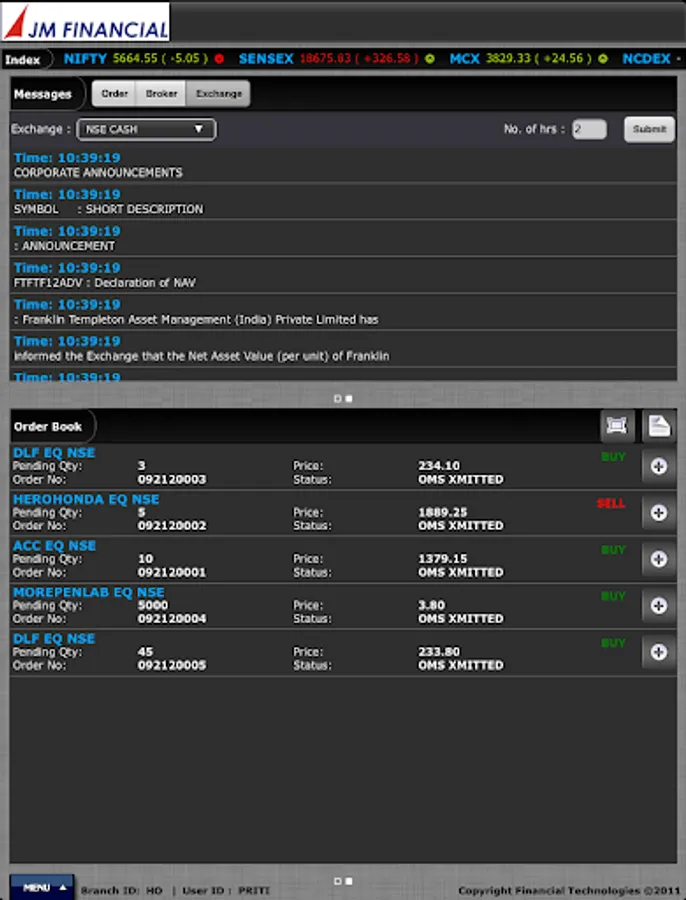This screenshot has height=900, width=686.
Task: Expand the DLF order 092120003 plus icon
Action: click(x=658, y=466)
